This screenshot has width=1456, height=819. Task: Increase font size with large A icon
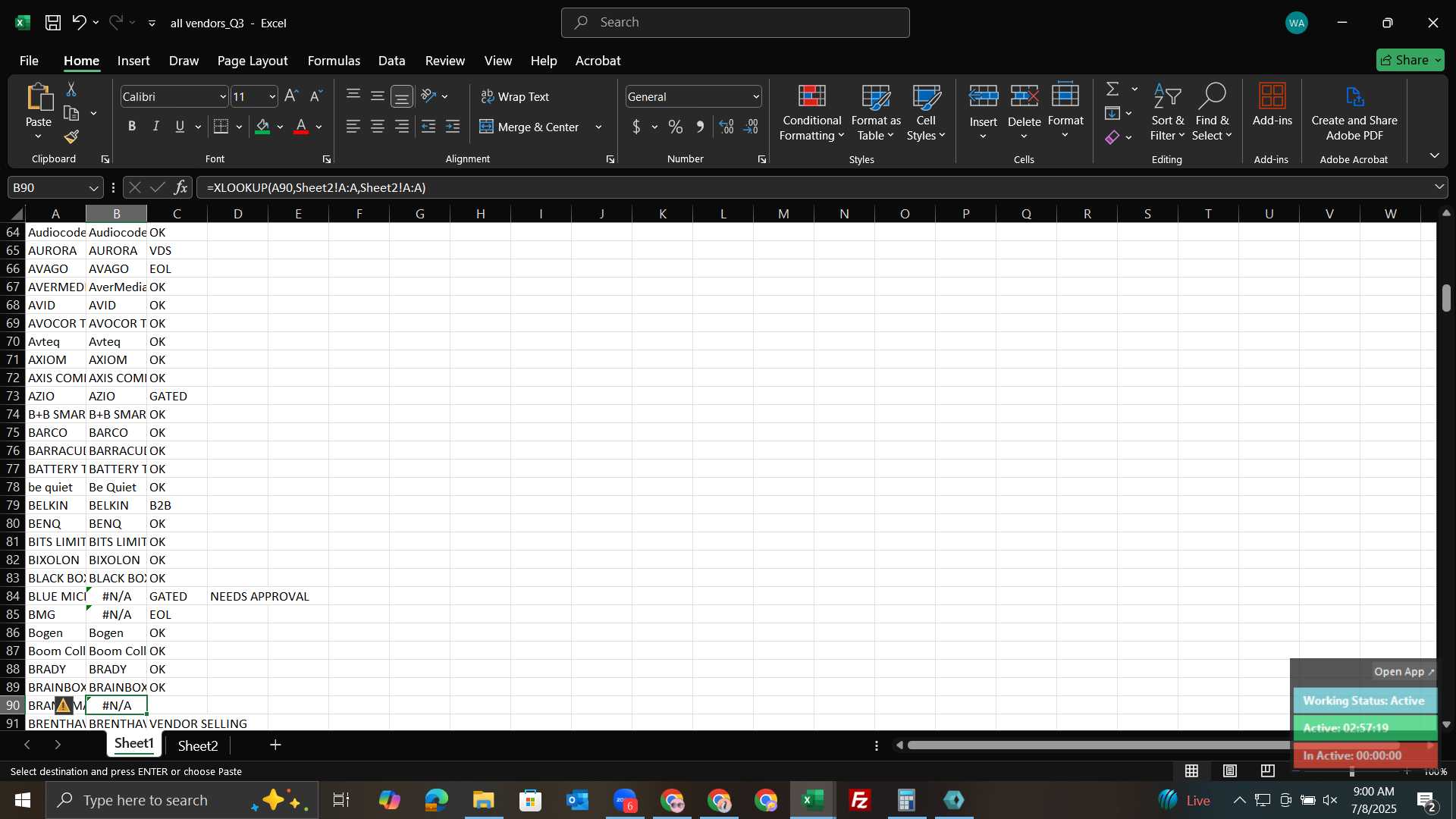(x=291, y=96)
